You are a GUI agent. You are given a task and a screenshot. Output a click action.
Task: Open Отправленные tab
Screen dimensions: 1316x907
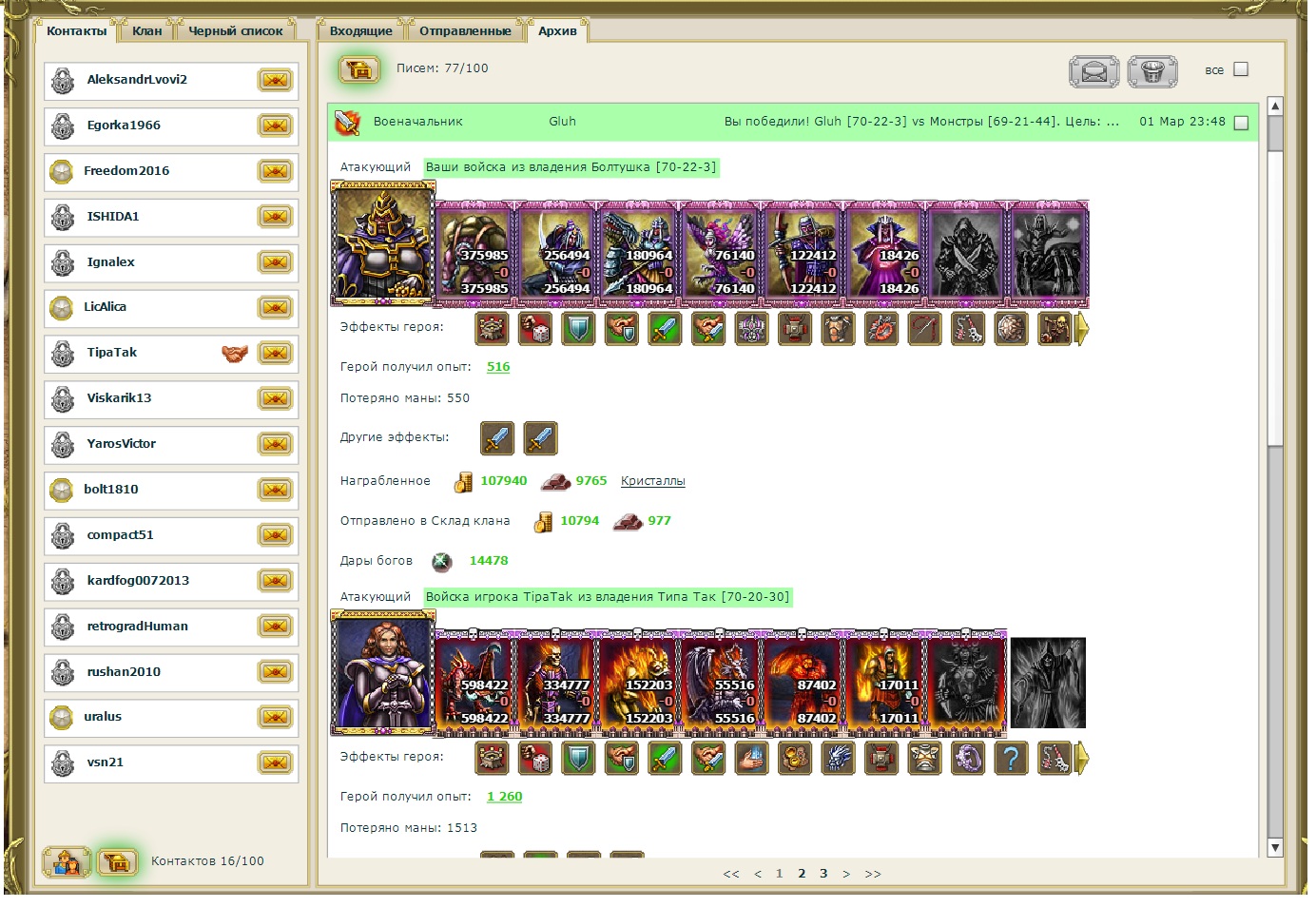click(466, 30)
